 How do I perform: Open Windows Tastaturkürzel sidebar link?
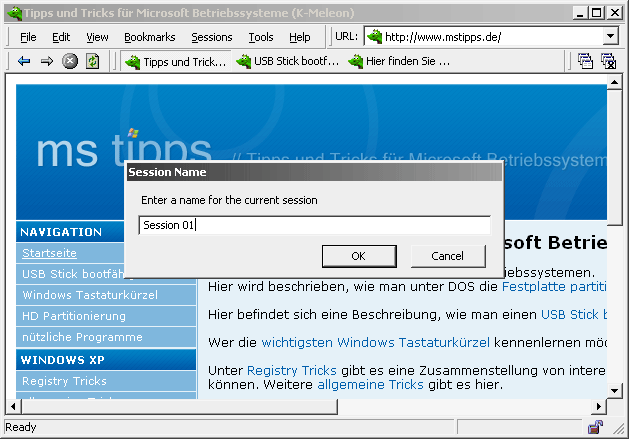click(90, 295)
